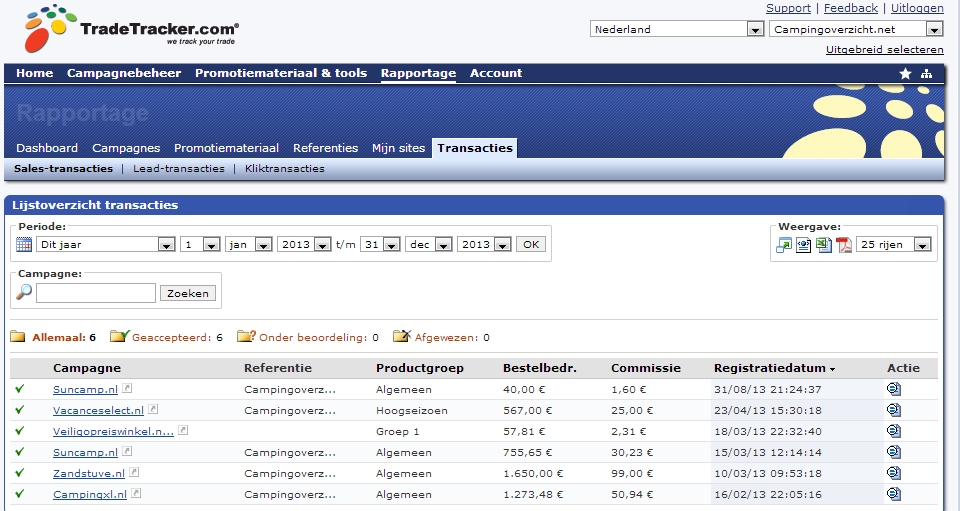Image resolution: width=960 pixels, height=511 pixels.
Task: Open the Campingoverzicht.net site dropdown
Action: 856,29
